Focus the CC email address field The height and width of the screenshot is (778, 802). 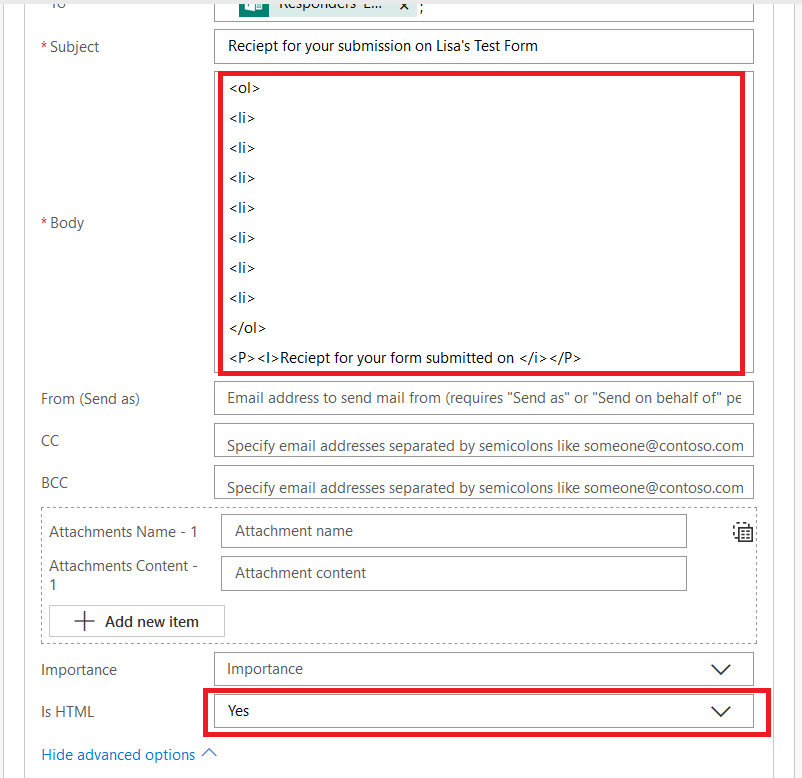coord(483,446)
